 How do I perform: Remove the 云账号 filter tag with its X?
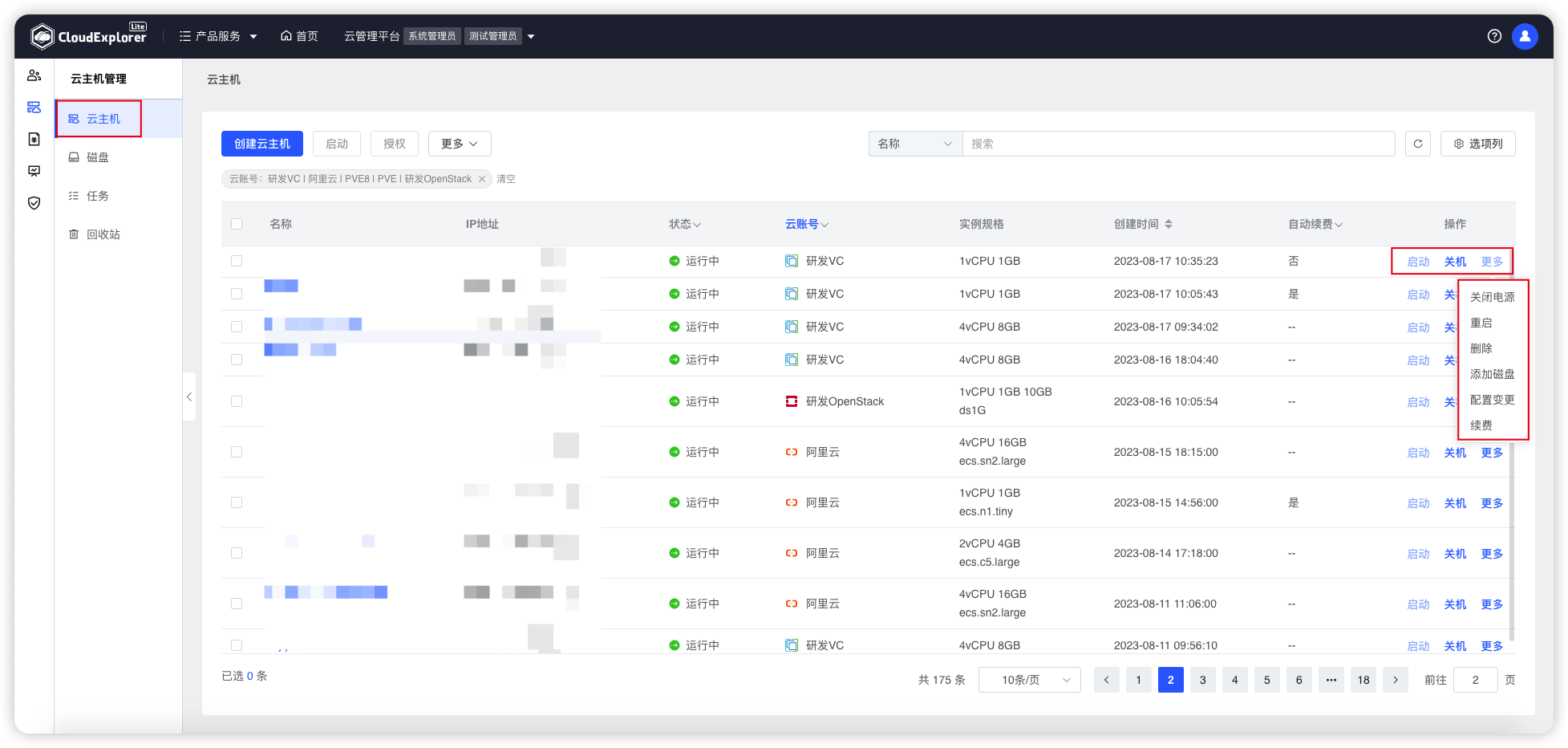click(482, 179)
